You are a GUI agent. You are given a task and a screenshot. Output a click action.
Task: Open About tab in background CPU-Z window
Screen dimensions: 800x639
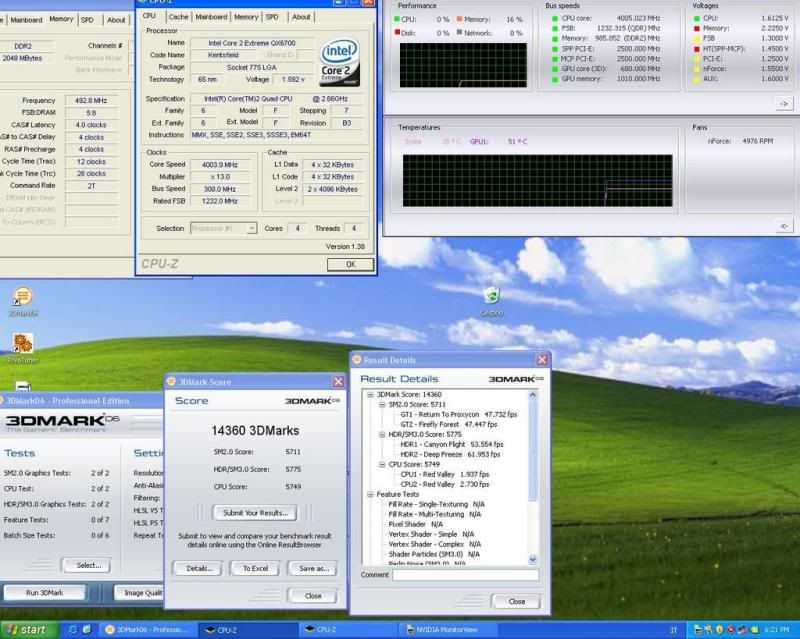tap(116, 20)
